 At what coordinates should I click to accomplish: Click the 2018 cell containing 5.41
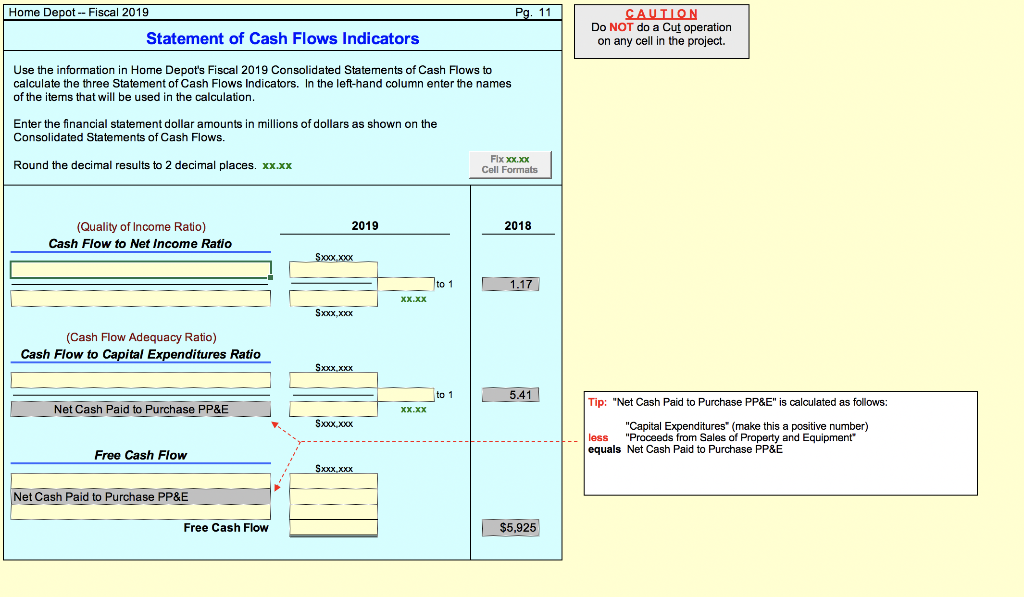[x=510, y=394]
